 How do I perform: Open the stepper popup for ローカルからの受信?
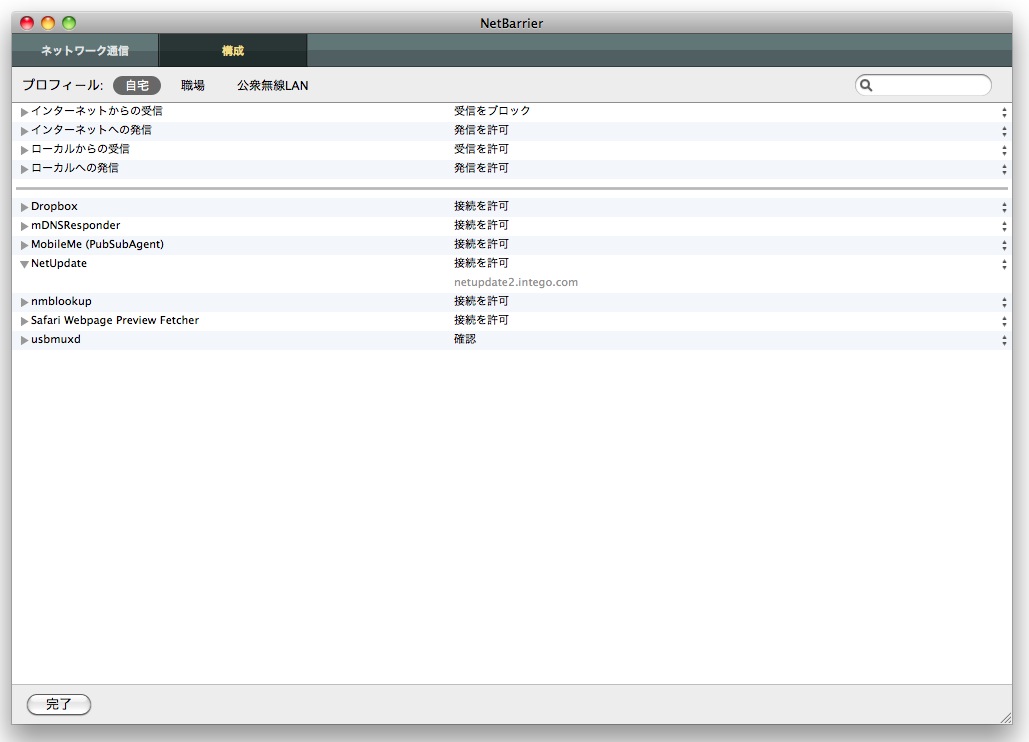1004,150
